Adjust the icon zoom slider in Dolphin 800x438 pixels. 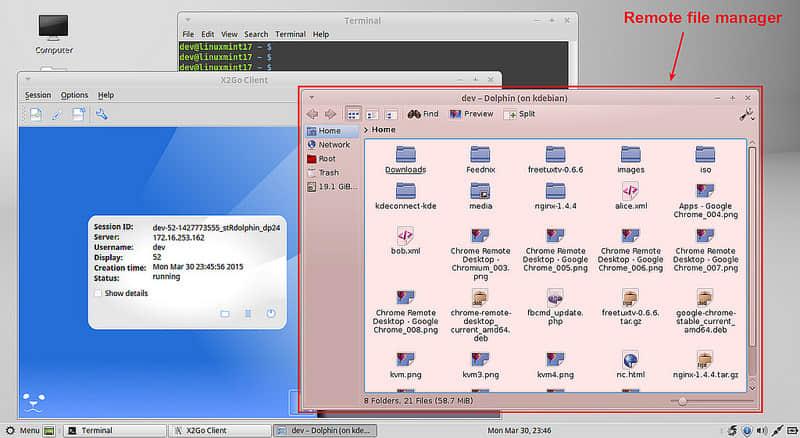[683, 400]
